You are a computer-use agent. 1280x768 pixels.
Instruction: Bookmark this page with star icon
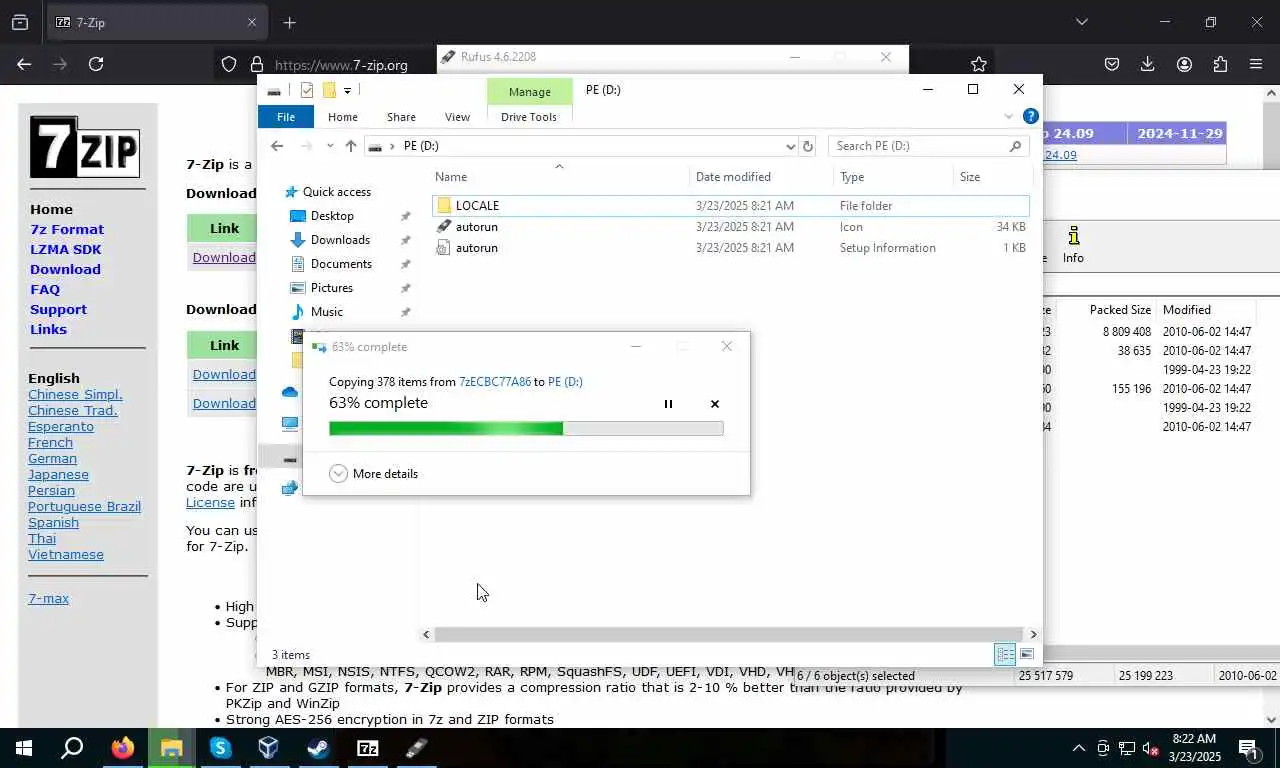(x=979, y=64)
